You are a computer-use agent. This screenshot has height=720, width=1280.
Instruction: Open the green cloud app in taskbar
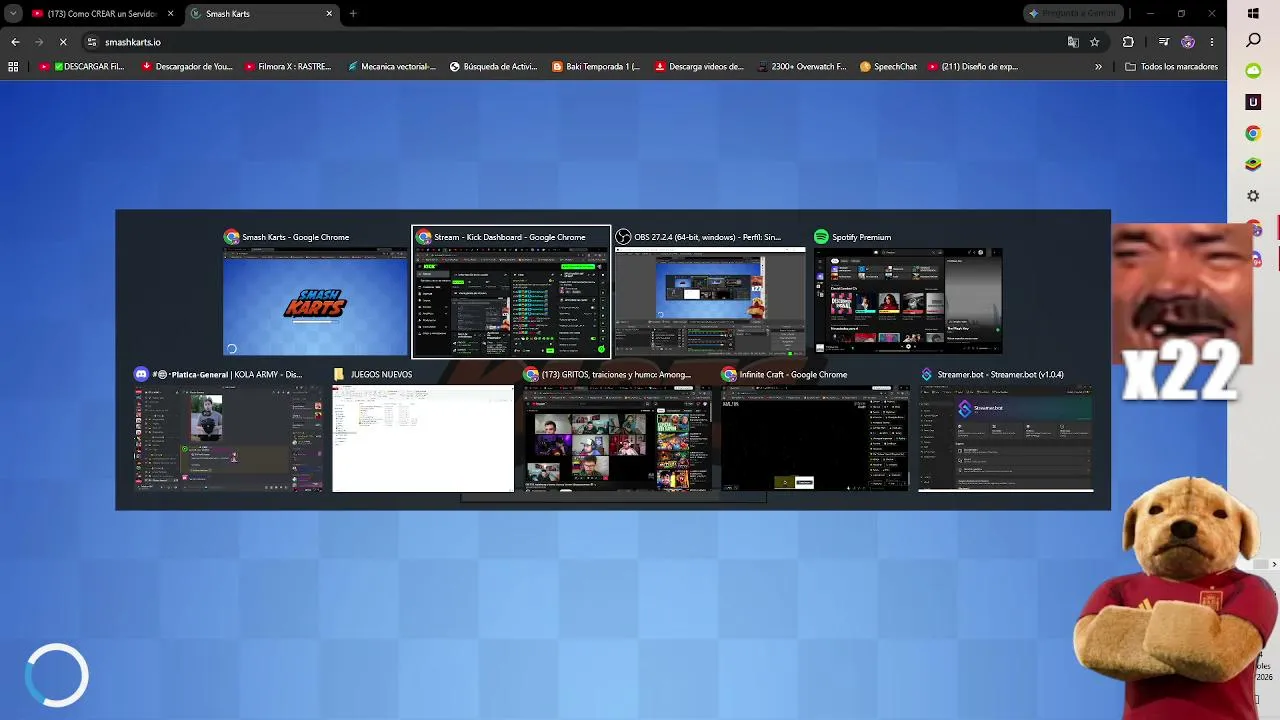tap(1253, 71)
